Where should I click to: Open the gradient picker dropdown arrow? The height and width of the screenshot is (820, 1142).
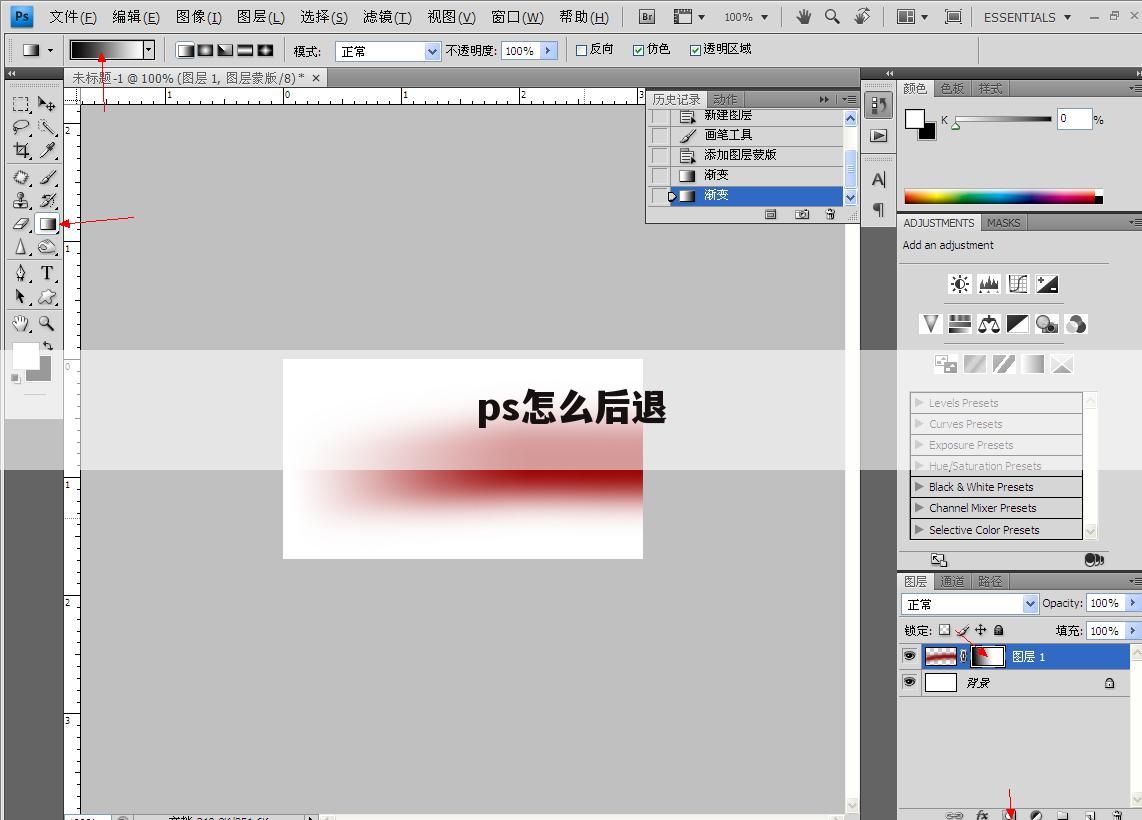[149, 50]
